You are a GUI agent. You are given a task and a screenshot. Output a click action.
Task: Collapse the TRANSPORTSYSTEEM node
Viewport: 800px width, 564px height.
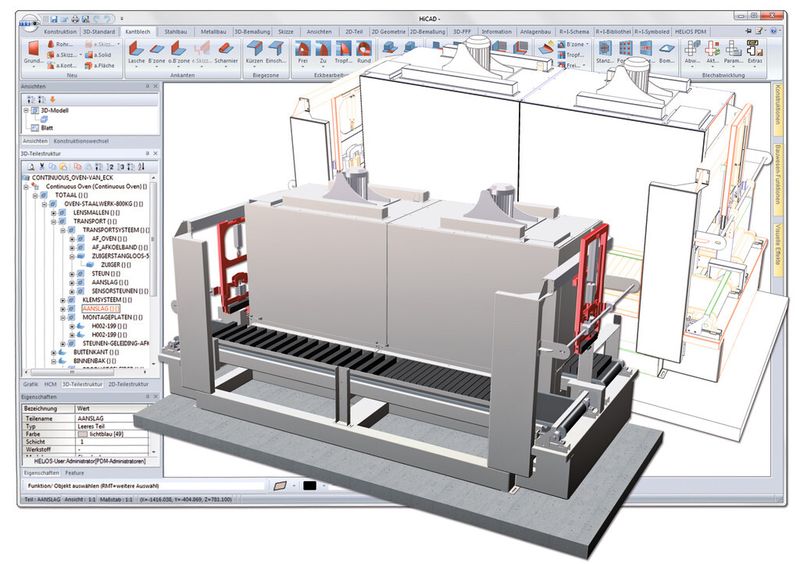point(63,230)
